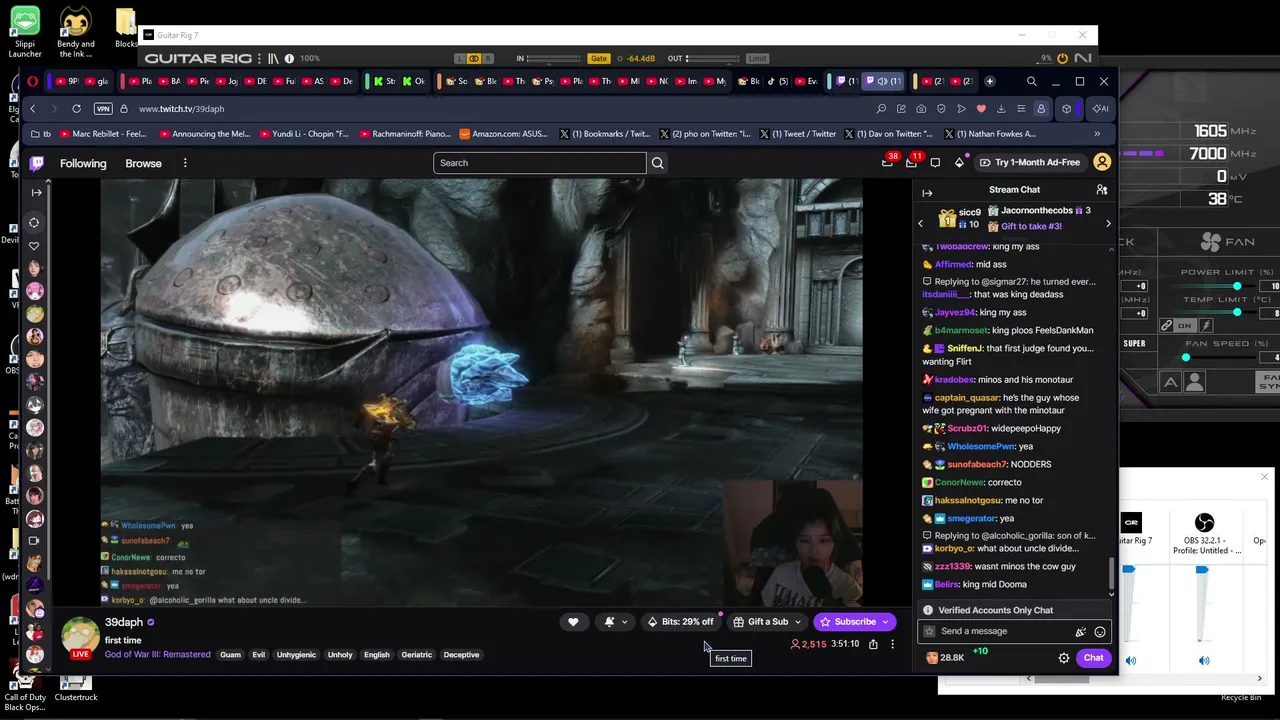The width and height of the screenshot is (1280, 720).
Task: Open the Rachmaninoff Piano bookmark
Action: click(405, 134)
